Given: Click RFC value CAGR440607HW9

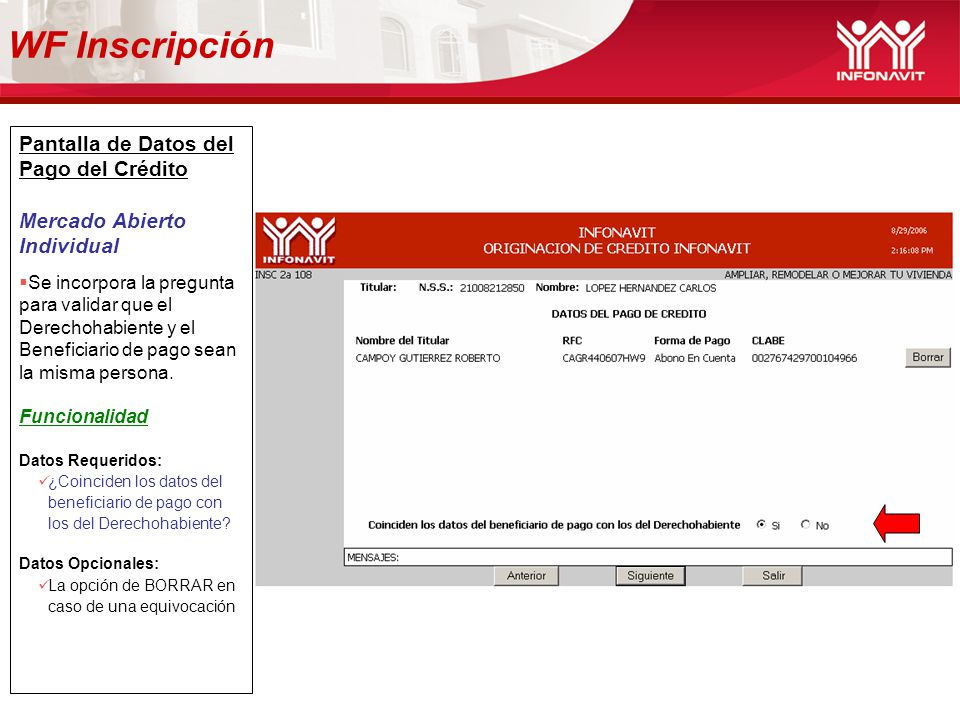Looking at the screenshot, I should click(x=604, y=358).
